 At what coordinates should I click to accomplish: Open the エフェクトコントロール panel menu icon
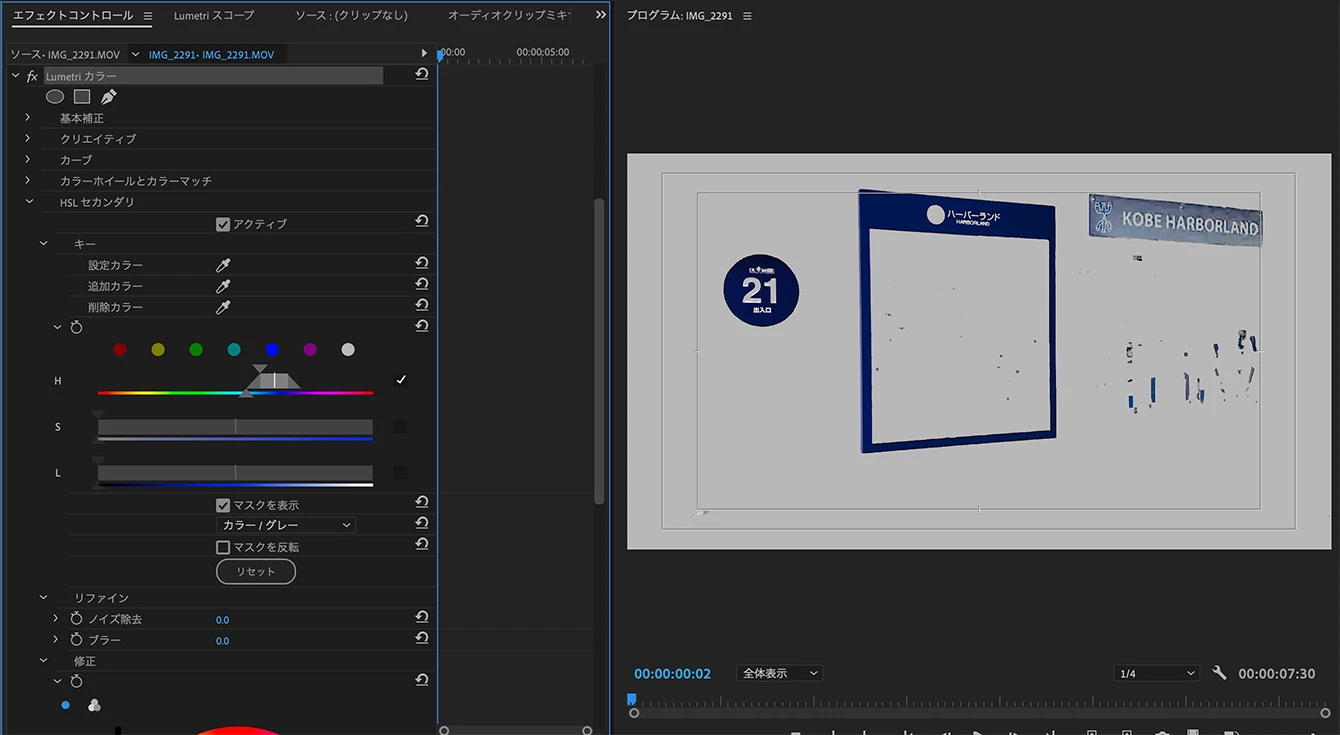tap(148, 16)
